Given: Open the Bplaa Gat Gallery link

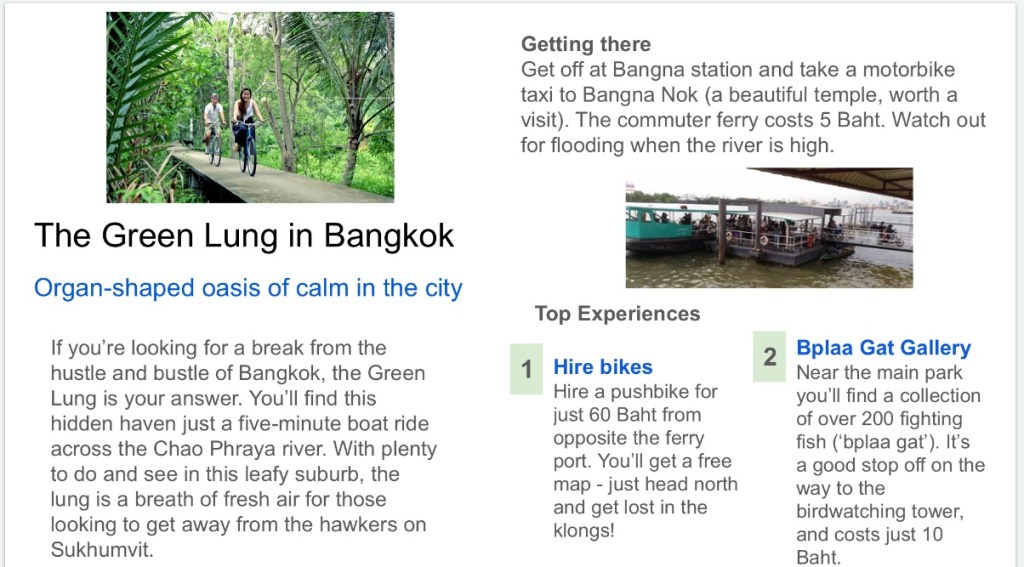Looking at the screenshot, I should (883, 348).
